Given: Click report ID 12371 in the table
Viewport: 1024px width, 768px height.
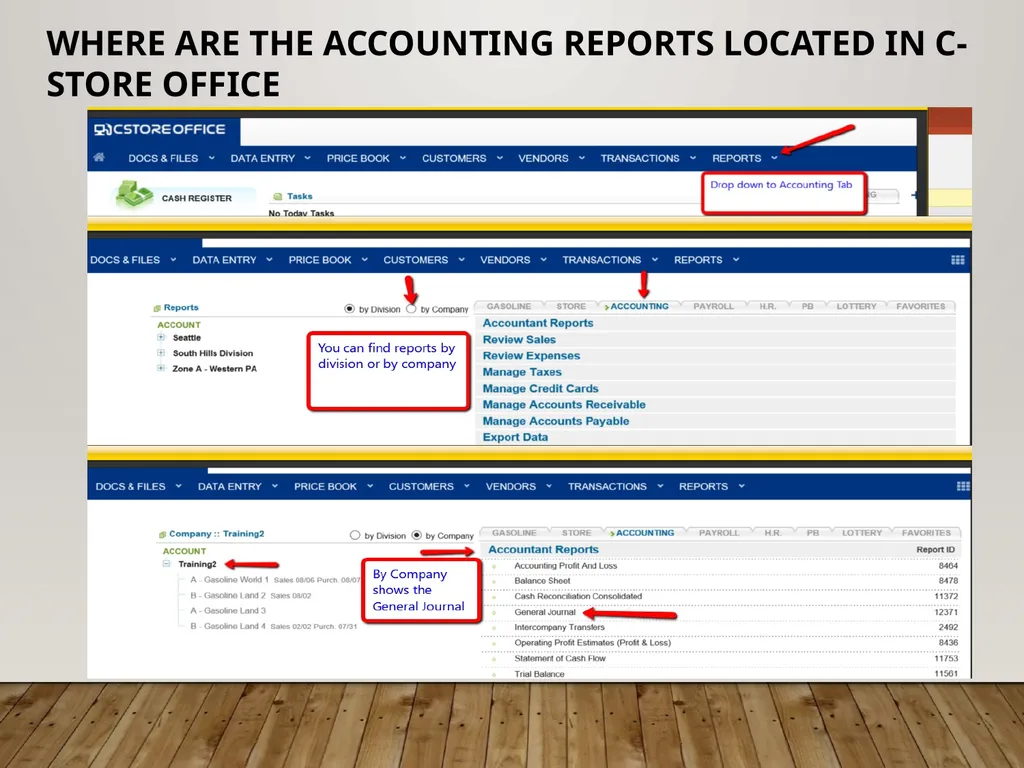Looking at the screenshot, I should click(x=946, y=613).
